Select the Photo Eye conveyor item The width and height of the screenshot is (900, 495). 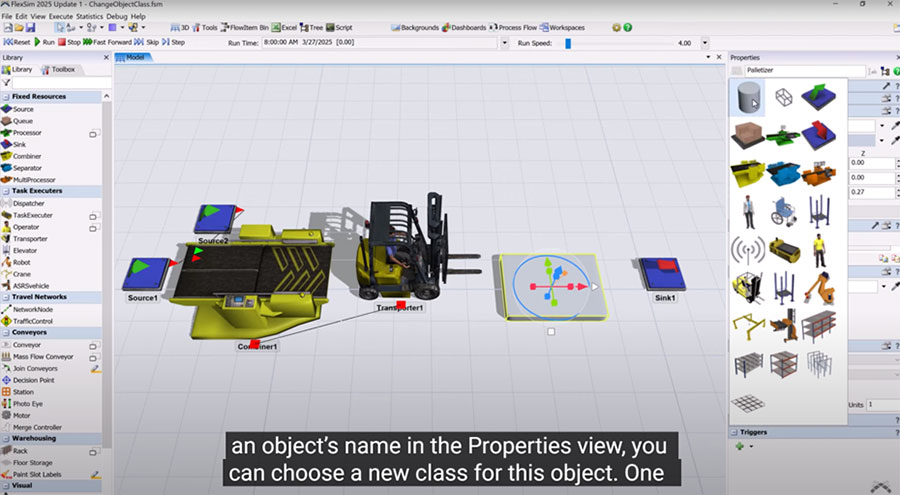(29, 403)
